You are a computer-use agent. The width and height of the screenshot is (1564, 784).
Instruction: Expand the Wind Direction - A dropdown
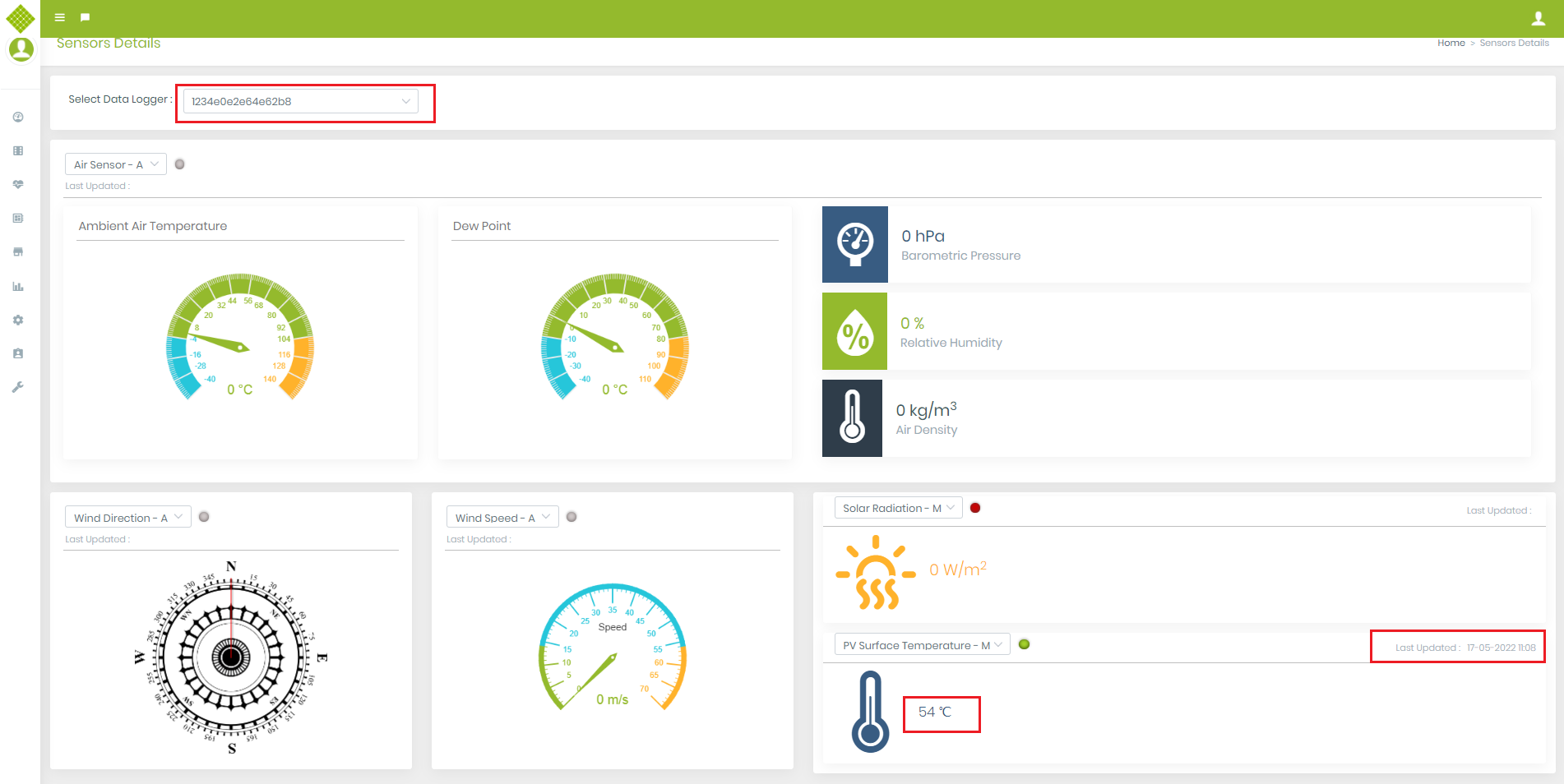click(127, 517)
